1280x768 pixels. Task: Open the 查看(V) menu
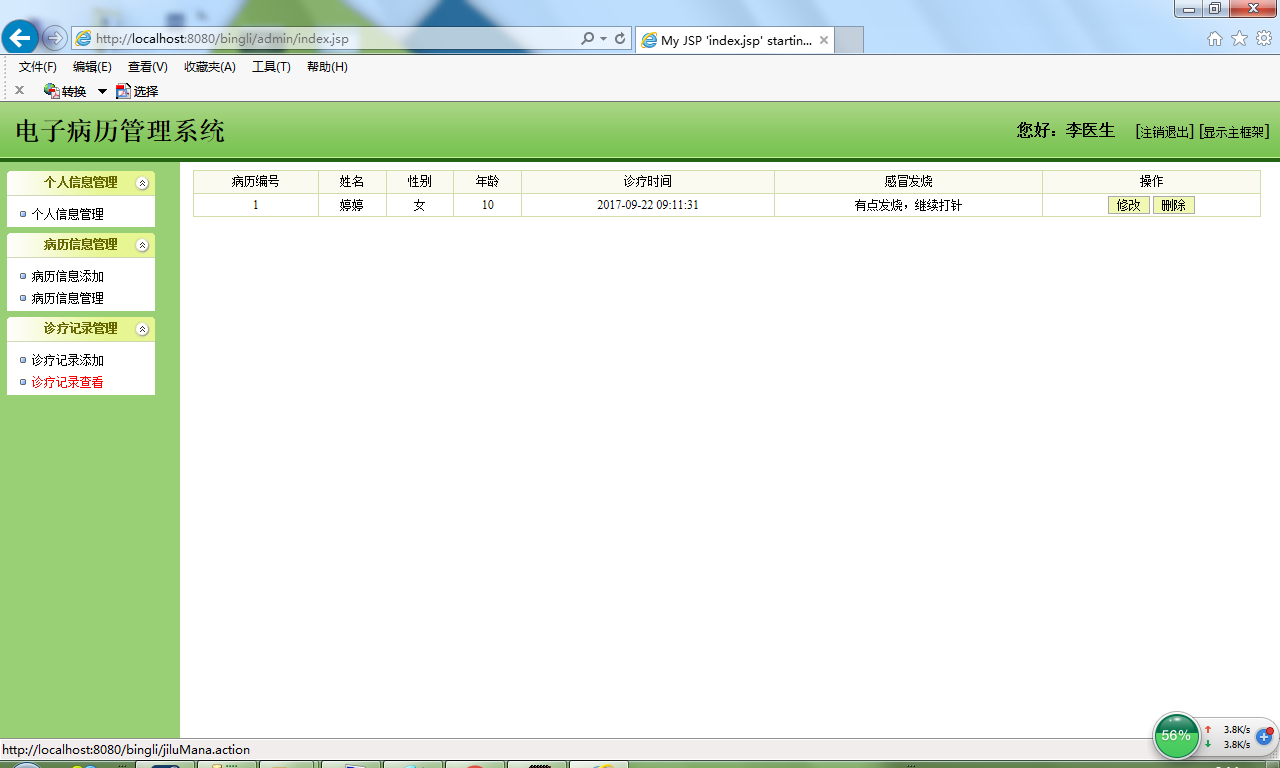pos(148,67)
